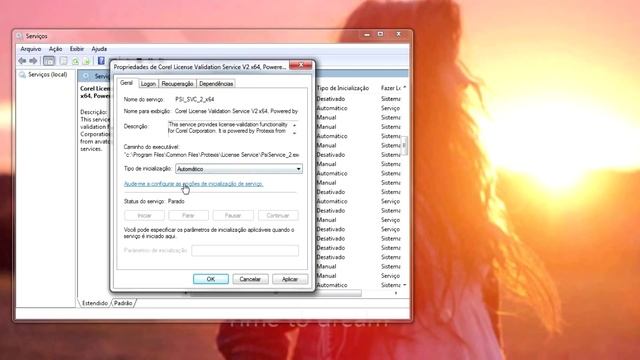Viewport: 640px width, 360px height.
Task: Click the Export list toolbar icon
Action: 86,61
